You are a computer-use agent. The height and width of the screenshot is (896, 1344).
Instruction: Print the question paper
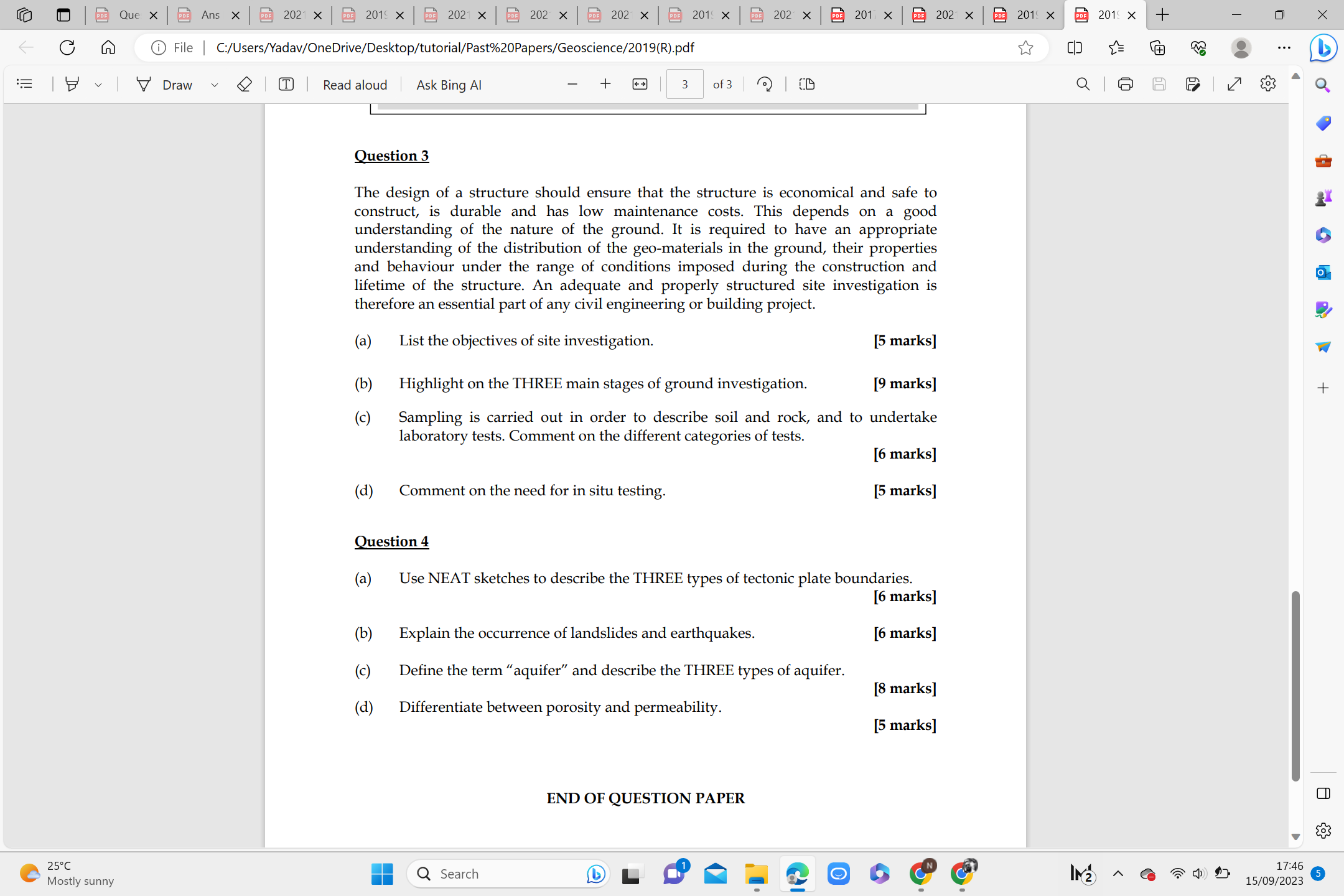[1125, 84]
